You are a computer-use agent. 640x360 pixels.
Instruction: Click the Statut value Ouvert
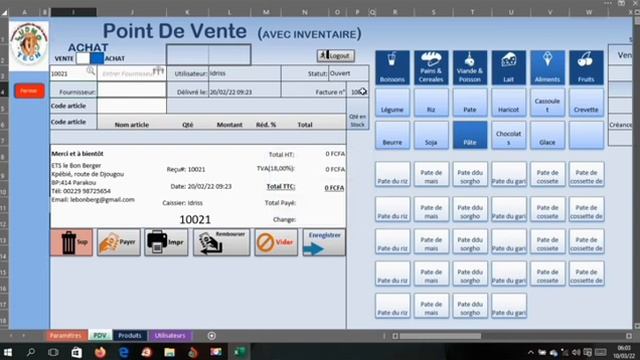[x=349, y=73]
